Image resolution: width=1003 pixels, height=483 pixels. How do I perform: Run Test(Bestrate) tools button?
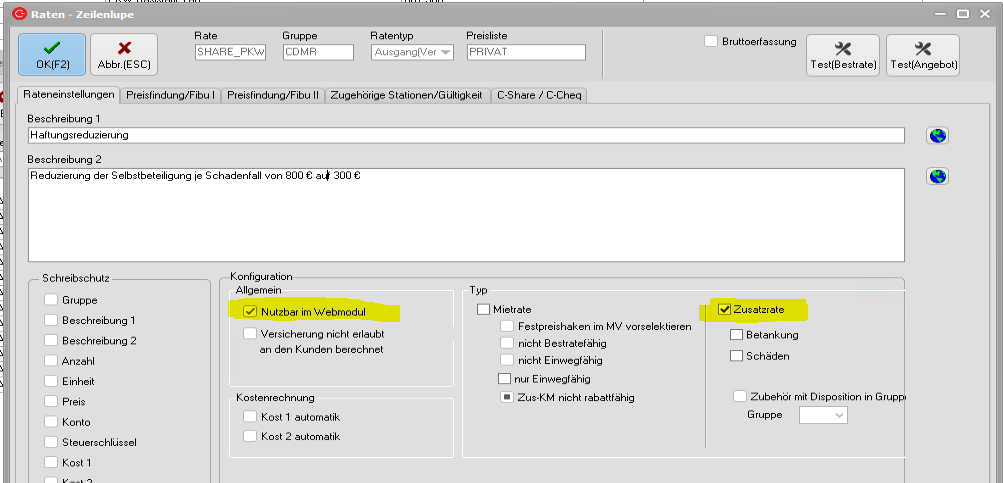[842, 54]
